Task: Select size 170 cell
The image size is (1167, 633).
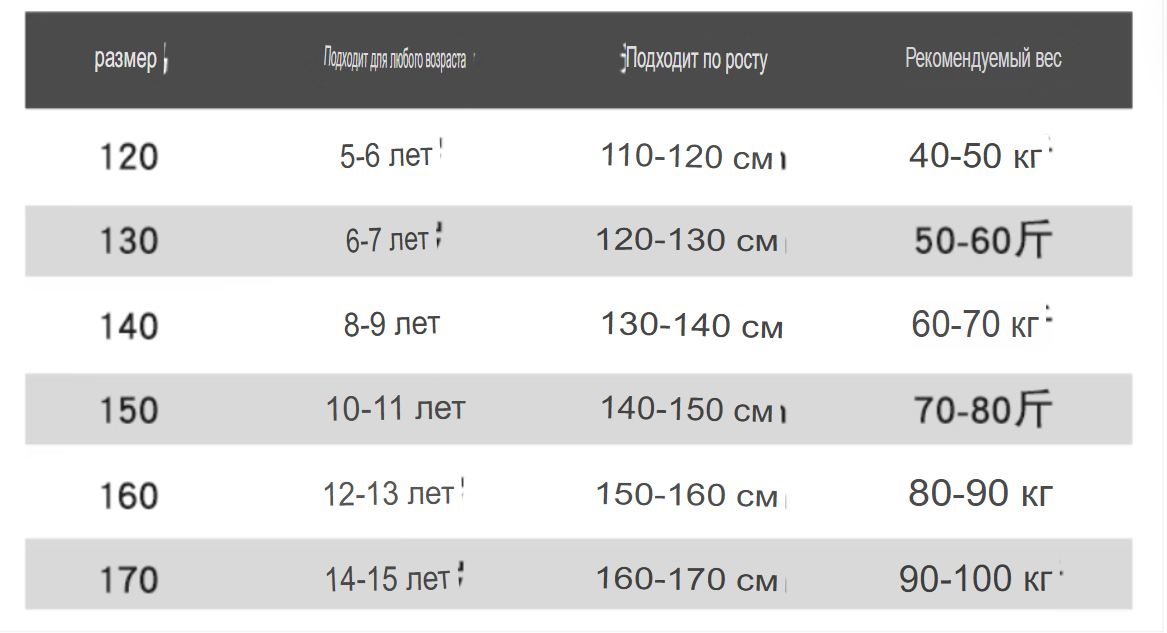Action: pos(129,580)
